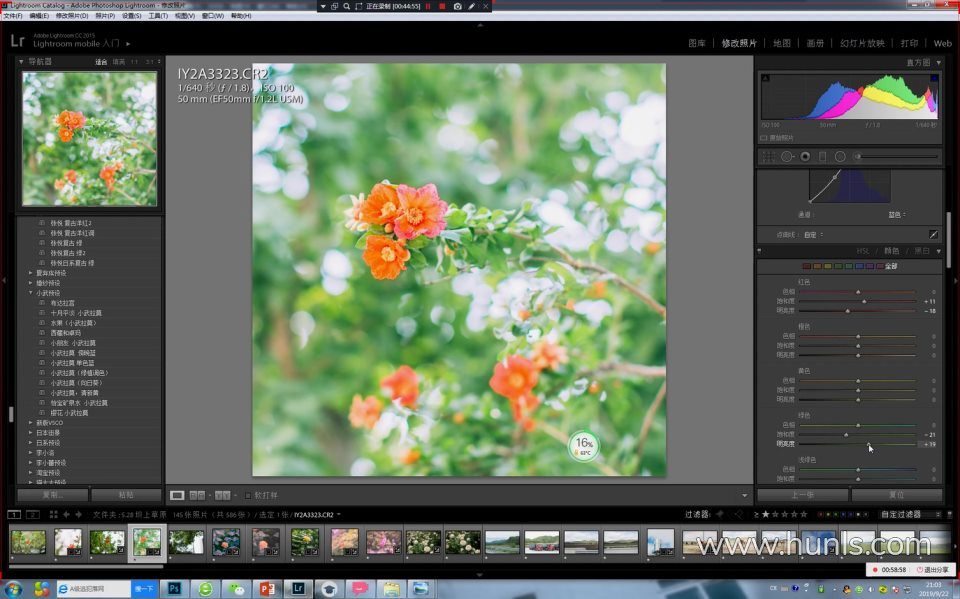
Task: Select the crop overlay tool
Action: coord(768,157)
